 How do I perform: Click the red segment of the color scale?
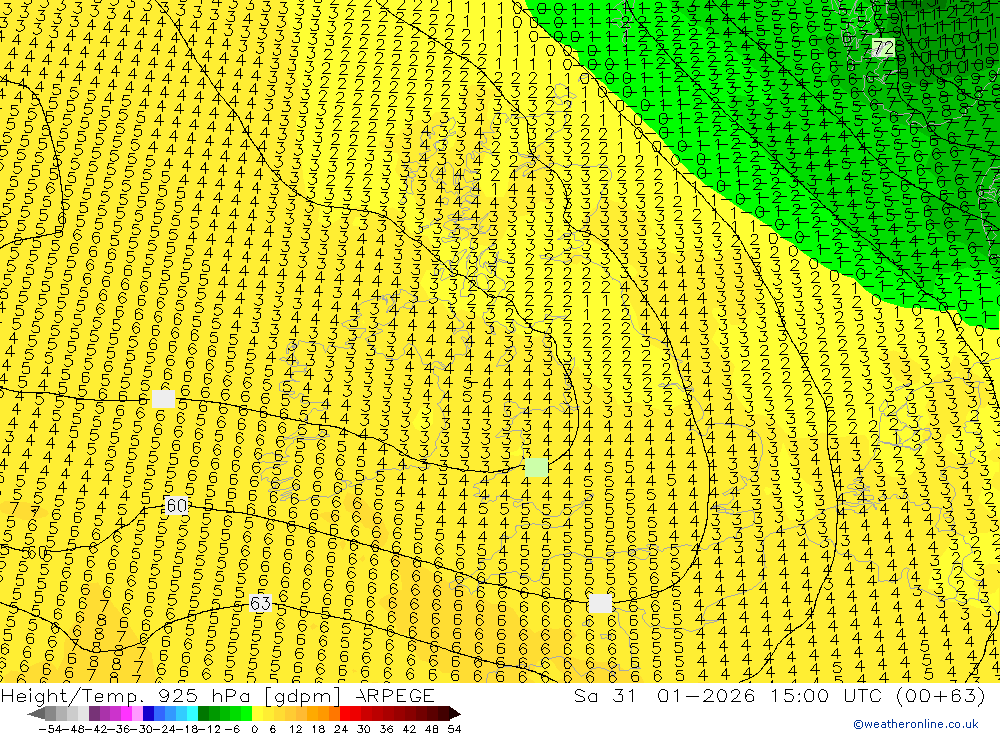[345, 713]
